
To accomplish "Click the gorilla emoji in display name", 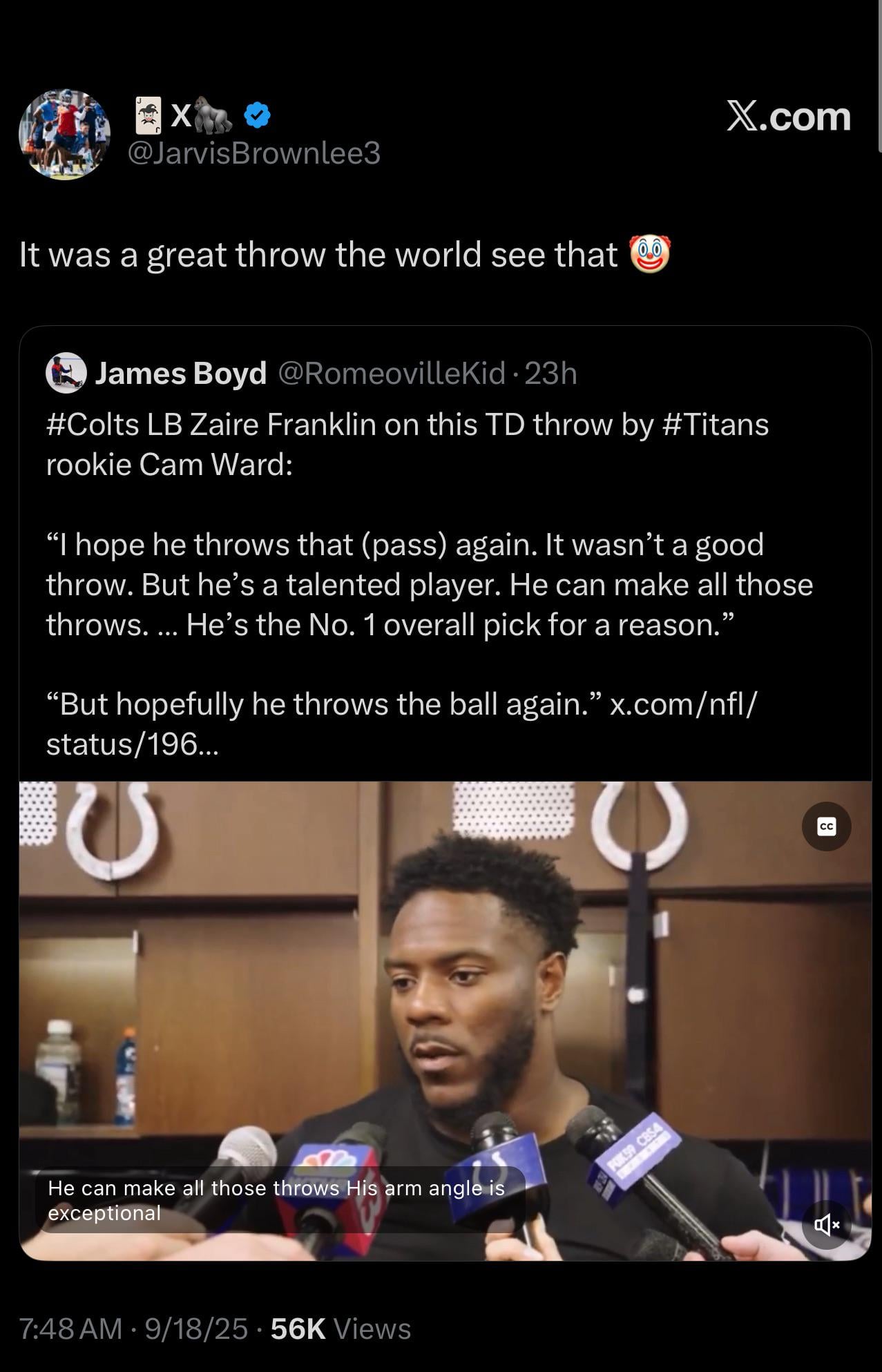I will coord(213,115).
